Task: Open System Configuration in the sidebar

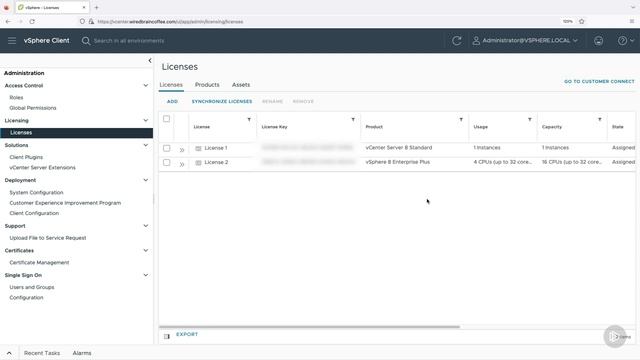Action: 36,193
